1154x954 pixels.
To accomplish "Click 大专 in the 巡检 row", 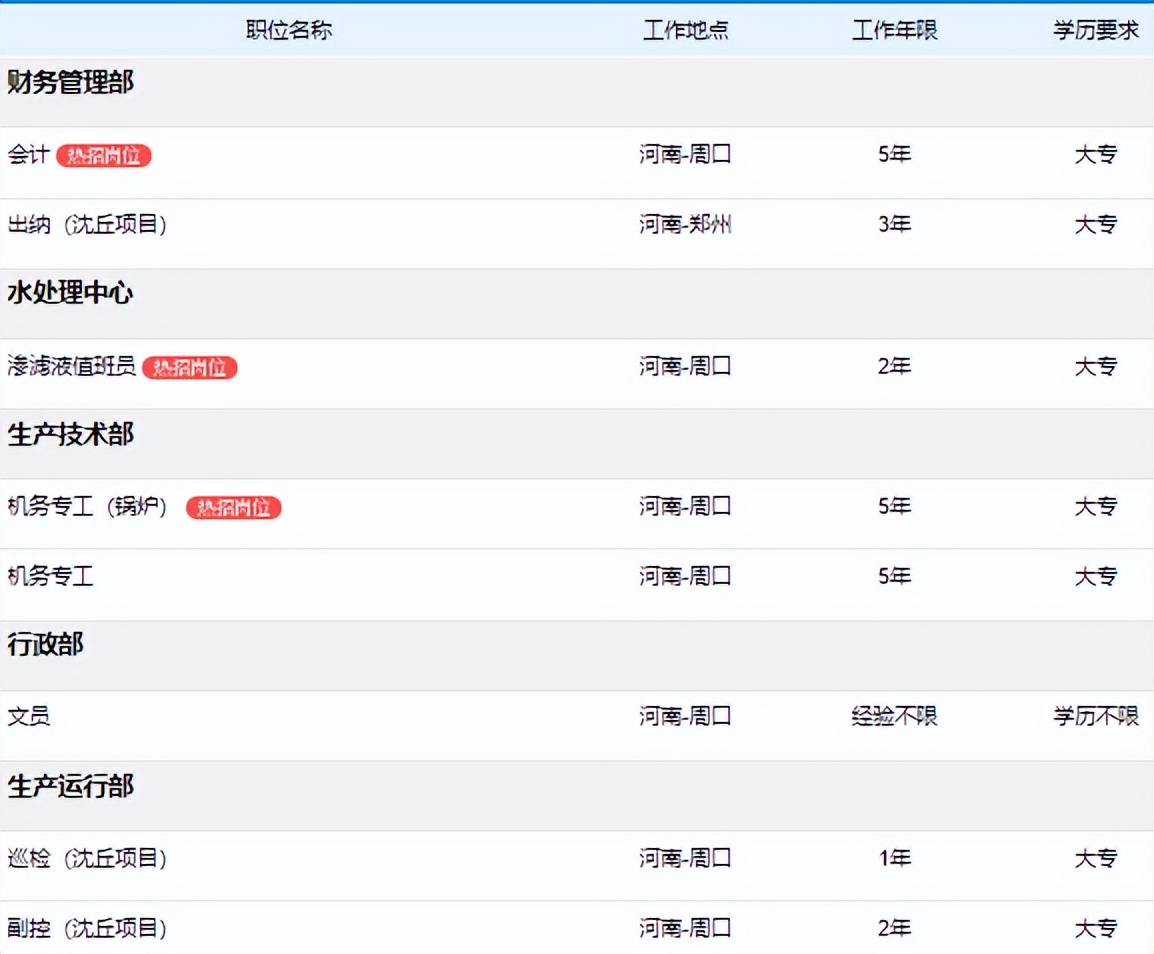I will coord(1096,858).
